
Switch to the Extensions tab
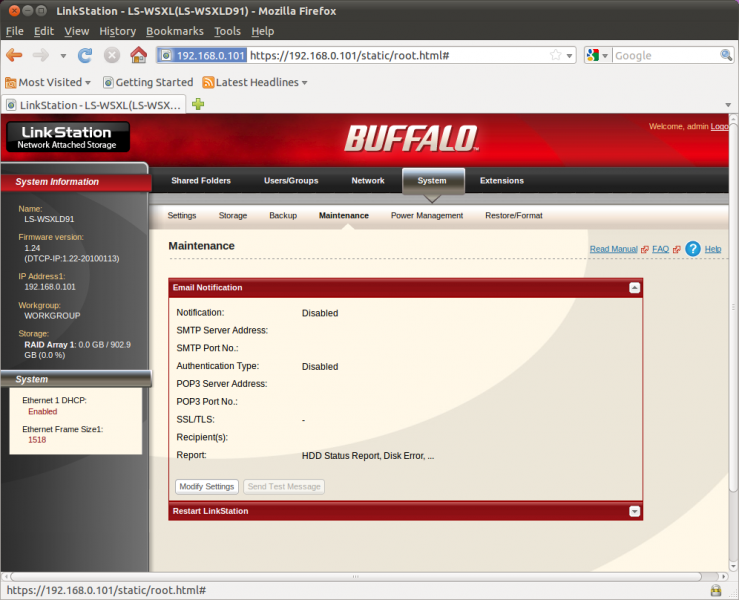[501, 181]
